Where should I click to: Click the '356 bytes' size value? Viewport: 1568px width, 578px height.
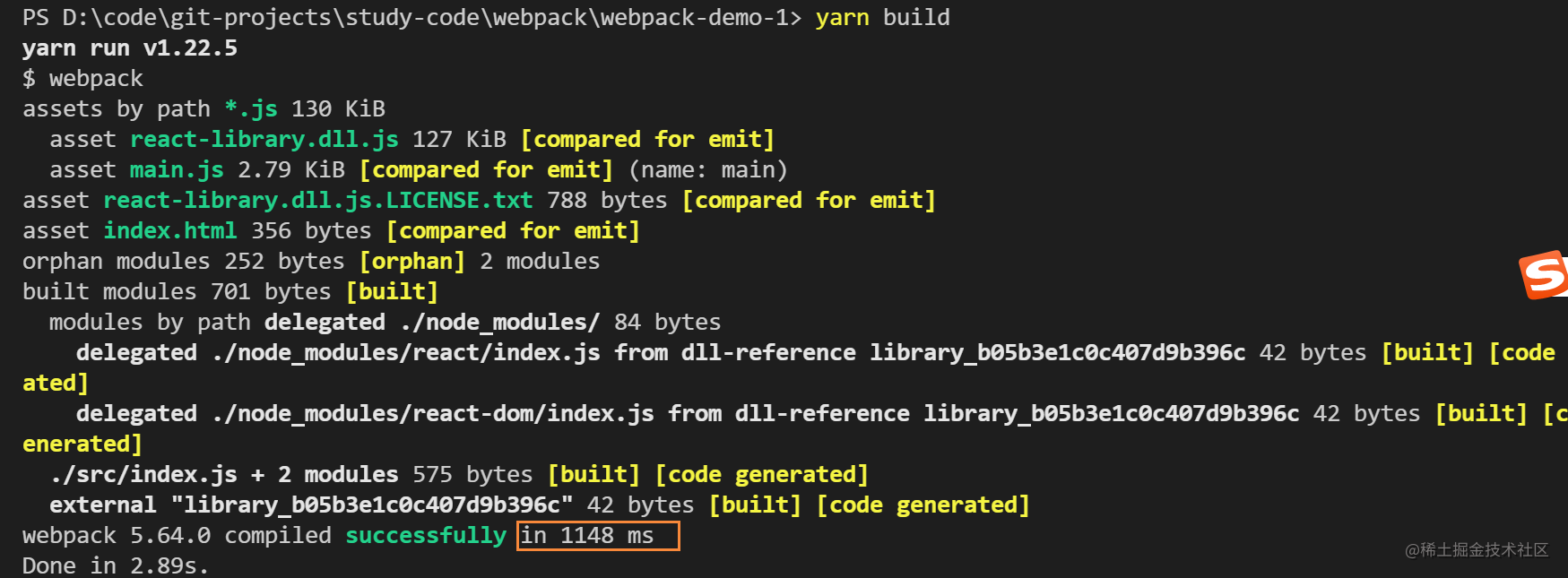coord(311,231)
